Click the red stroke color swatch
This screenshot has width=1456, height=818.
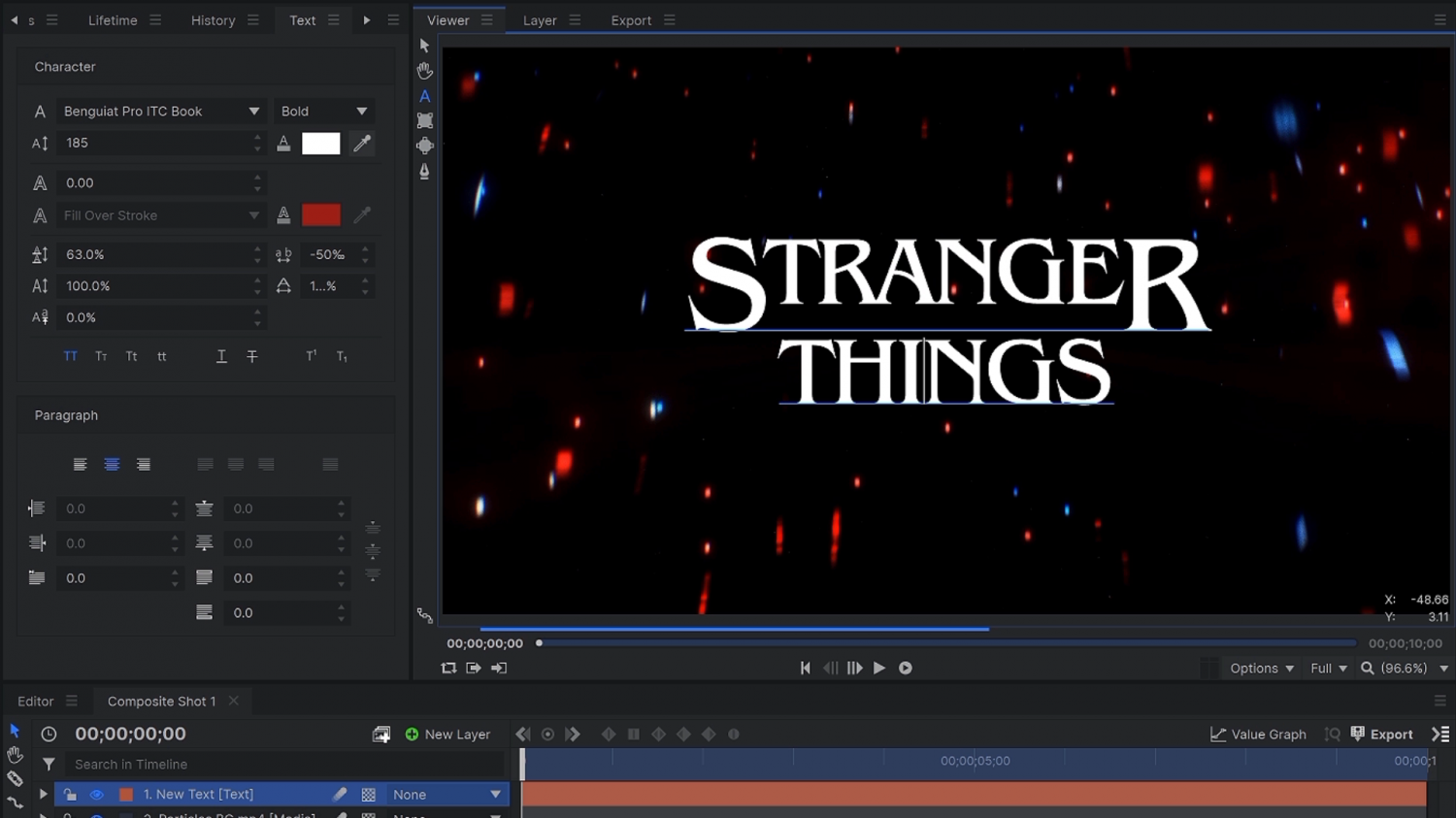click(321, 215)
